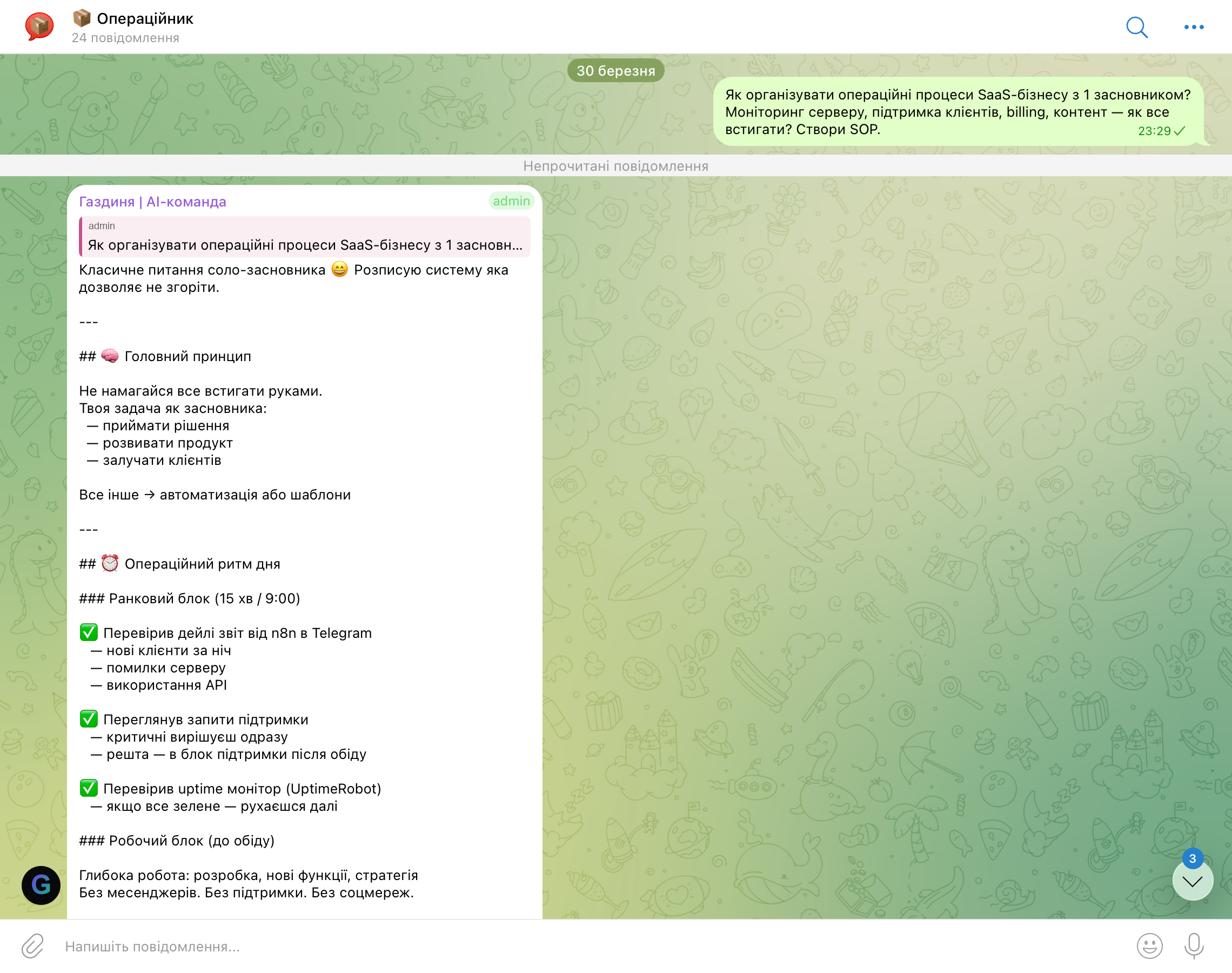This screenshot has width=1232, height=973.
Task: Click the paperclip attach file icon
Action: tap(32, 945)
